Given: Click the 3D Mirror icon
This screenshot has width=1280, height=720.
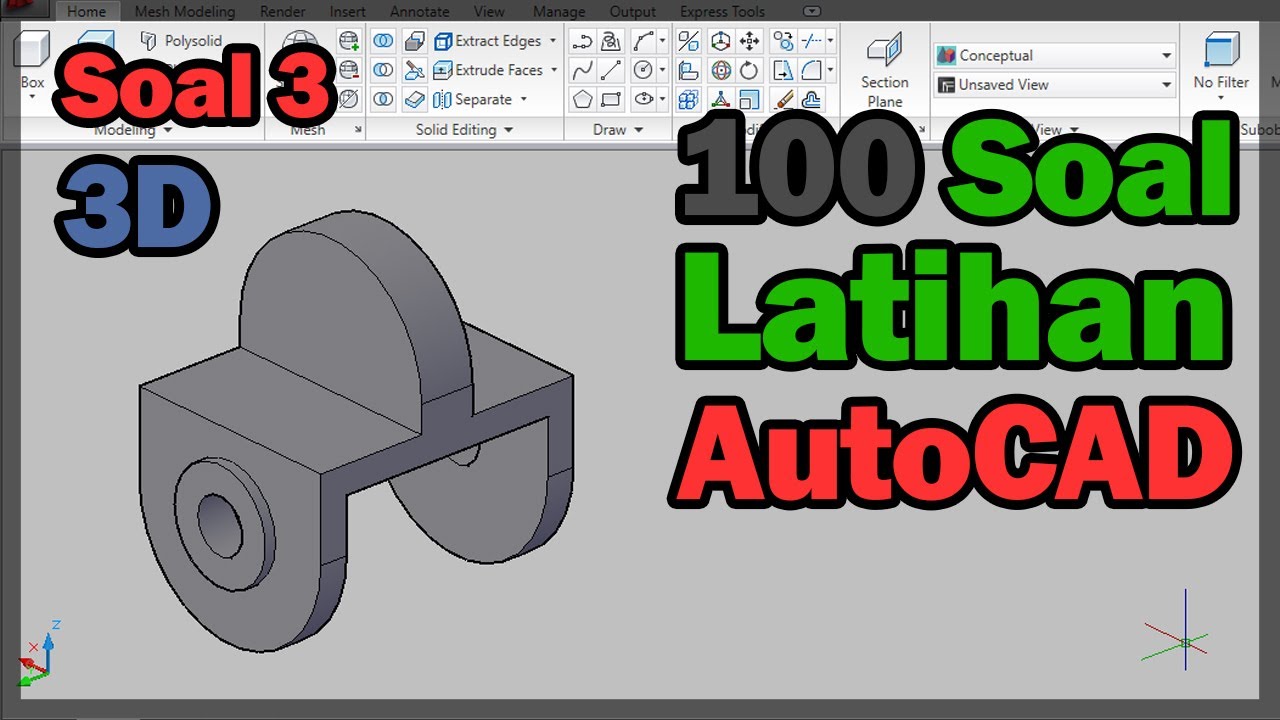Looking at the screenshot, I should 689,41.
